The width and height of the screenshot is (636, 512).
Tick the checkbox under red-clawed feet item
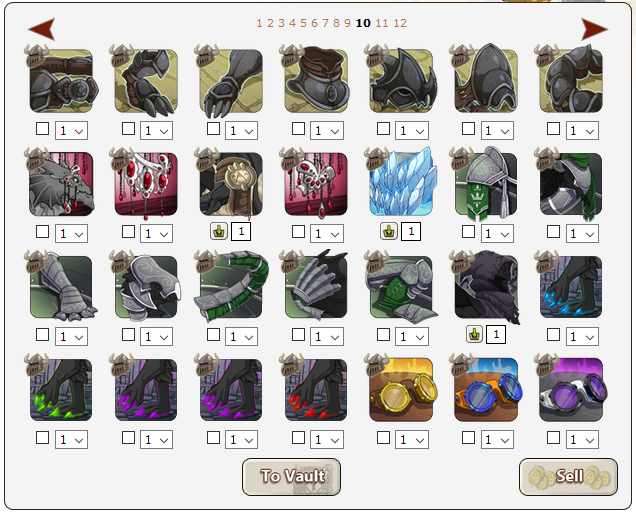coord(299,438)
